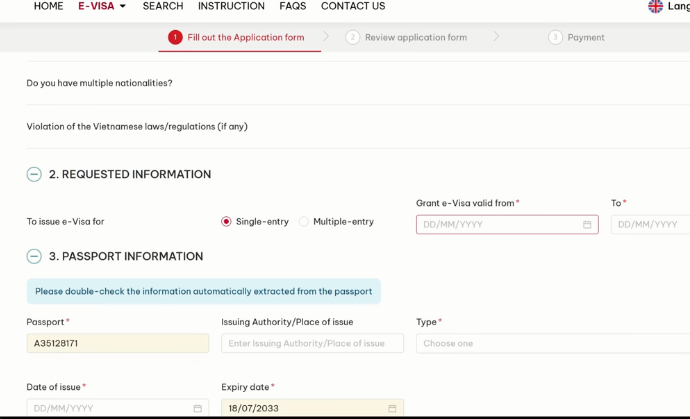The height and width of the screenshot is (419, 690).
Task: Open calendar icon for Expiry date
Action: 392,408
